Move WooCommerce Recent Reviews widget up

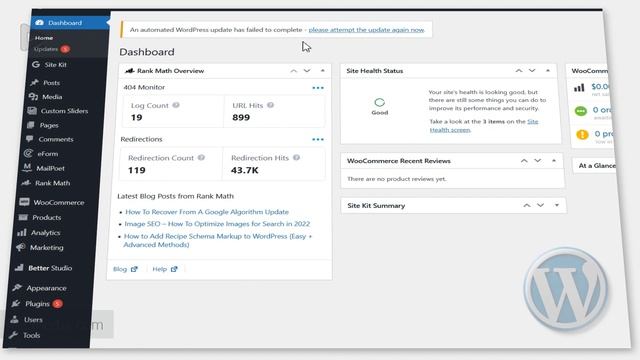coord(524,161)
